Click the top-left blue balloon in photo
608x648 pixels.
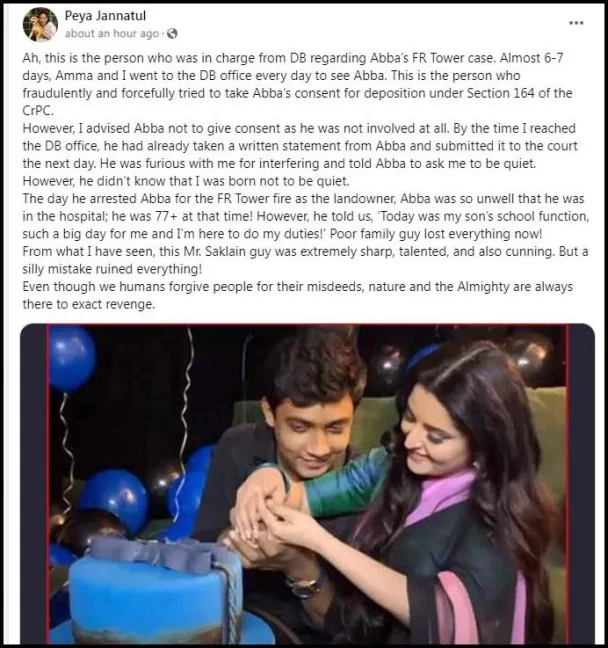pyautogui.click(x=73, y=358)
